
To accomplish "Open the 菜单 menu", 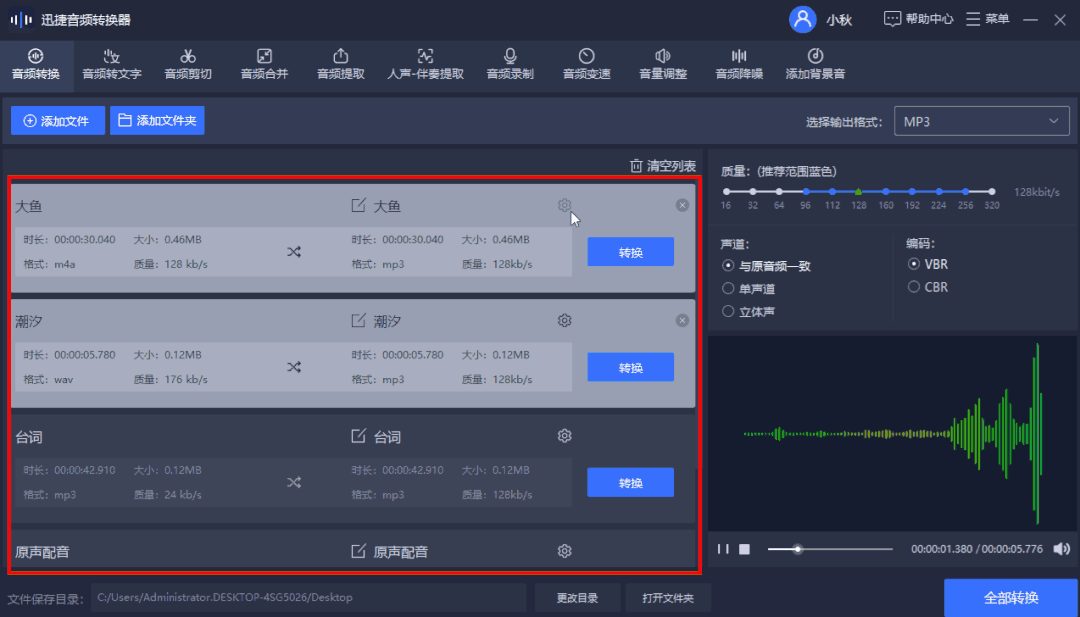I will 988,18.
